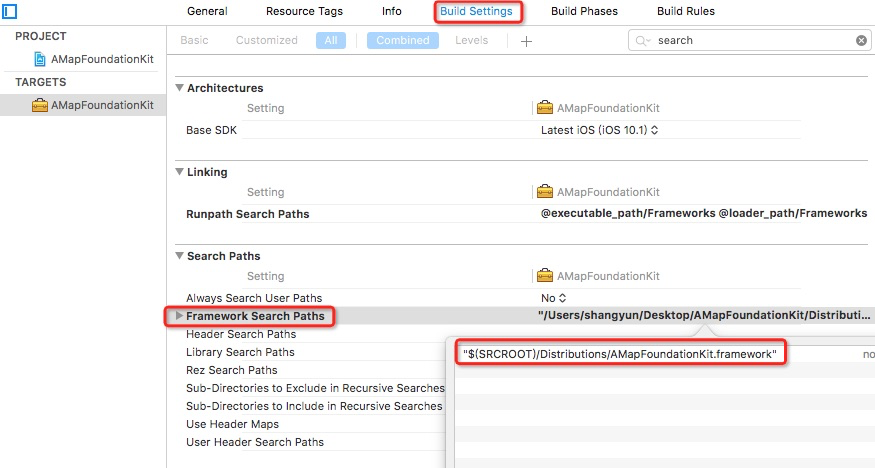Image resolution: width=875 pixels, height=468 pixels.
Task: Show Customized build settings
Action: click(266, 41)
